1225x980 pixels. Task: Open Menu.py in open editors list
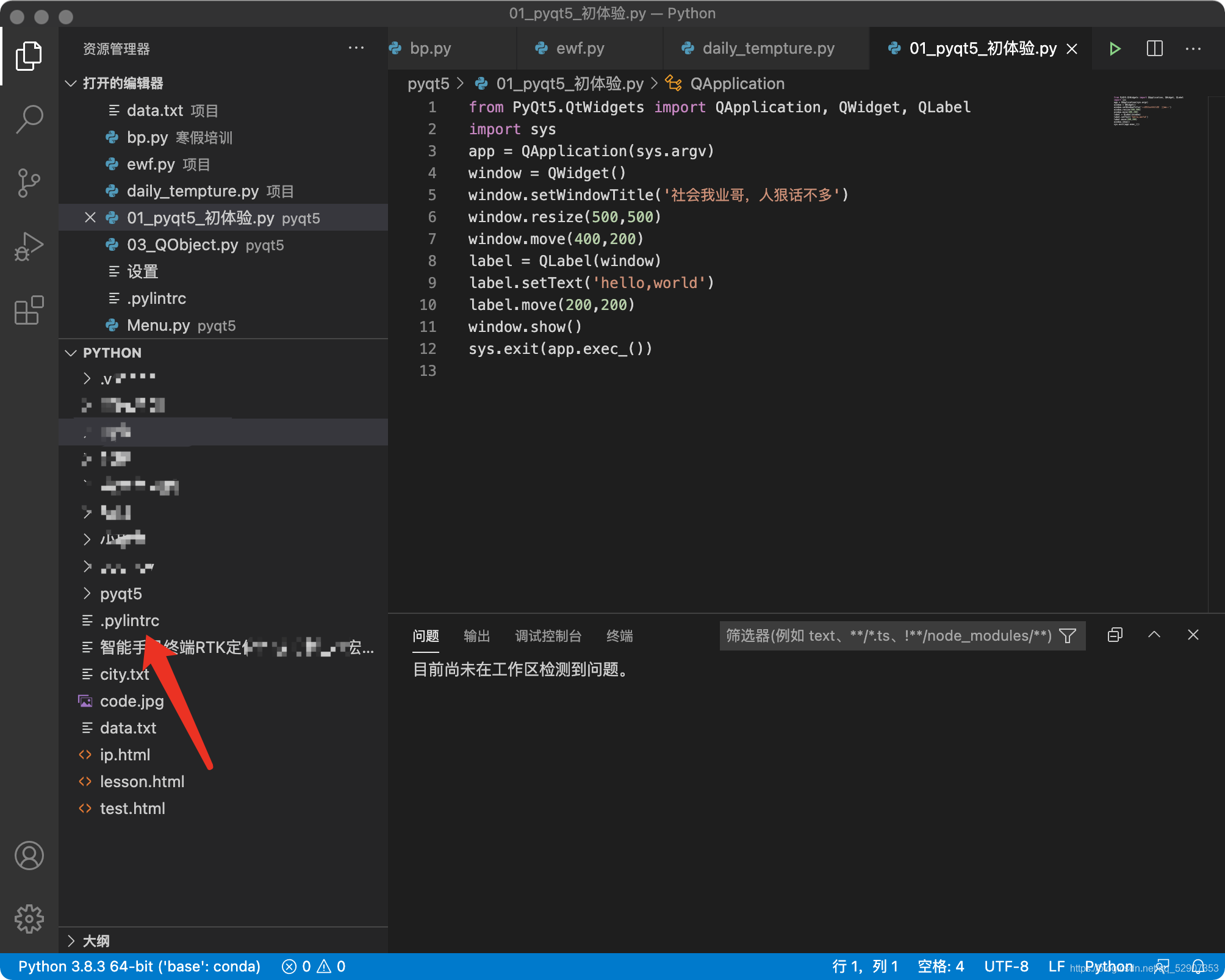223,325
